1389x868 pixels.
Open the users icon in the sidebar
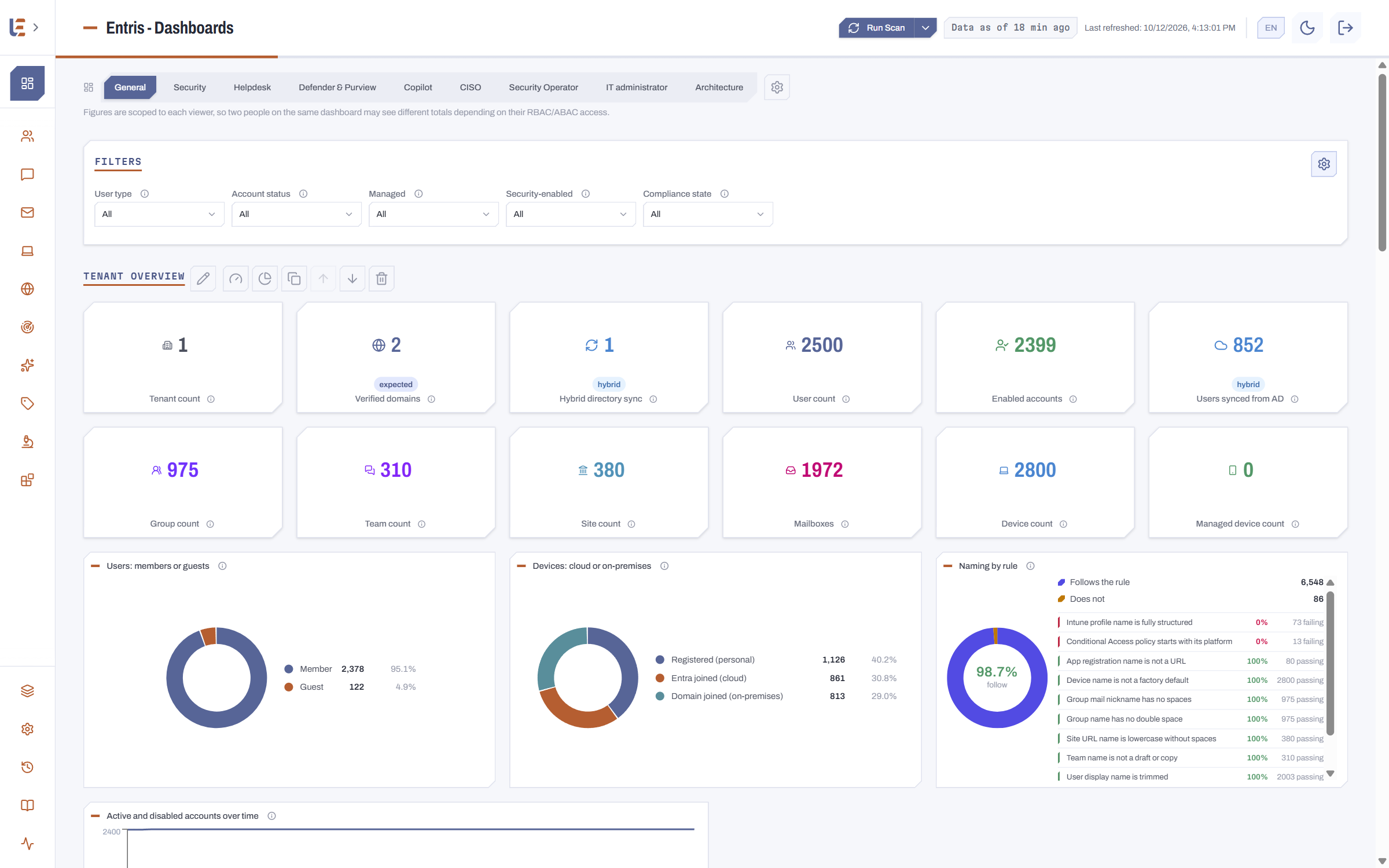click(x=27, y=136)
